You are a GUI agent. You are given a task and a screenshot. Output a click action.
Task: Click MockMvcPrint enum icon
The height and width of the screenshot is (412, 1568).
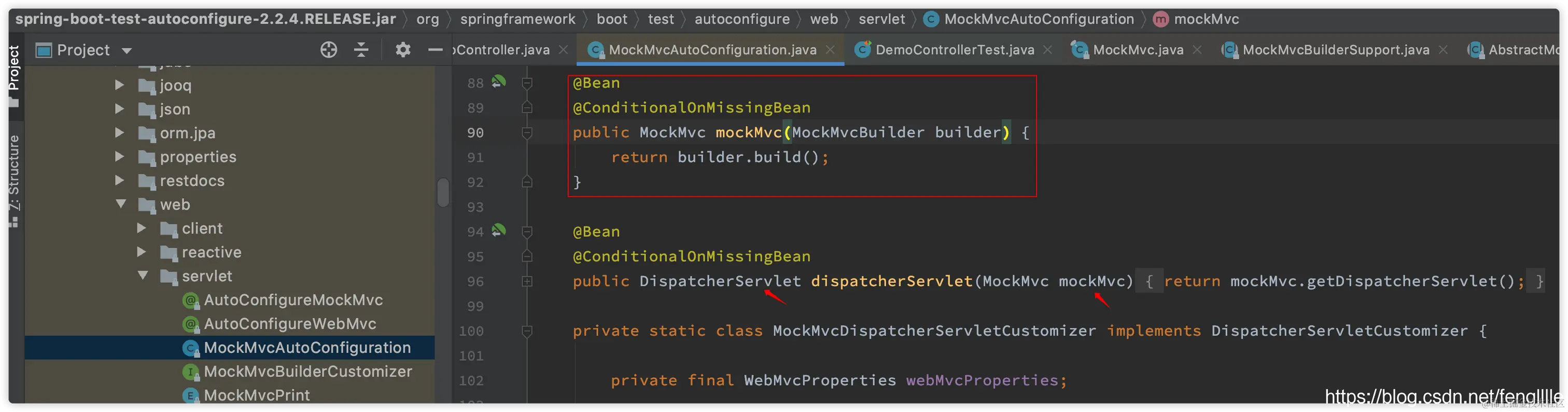[x=190, y=395]
